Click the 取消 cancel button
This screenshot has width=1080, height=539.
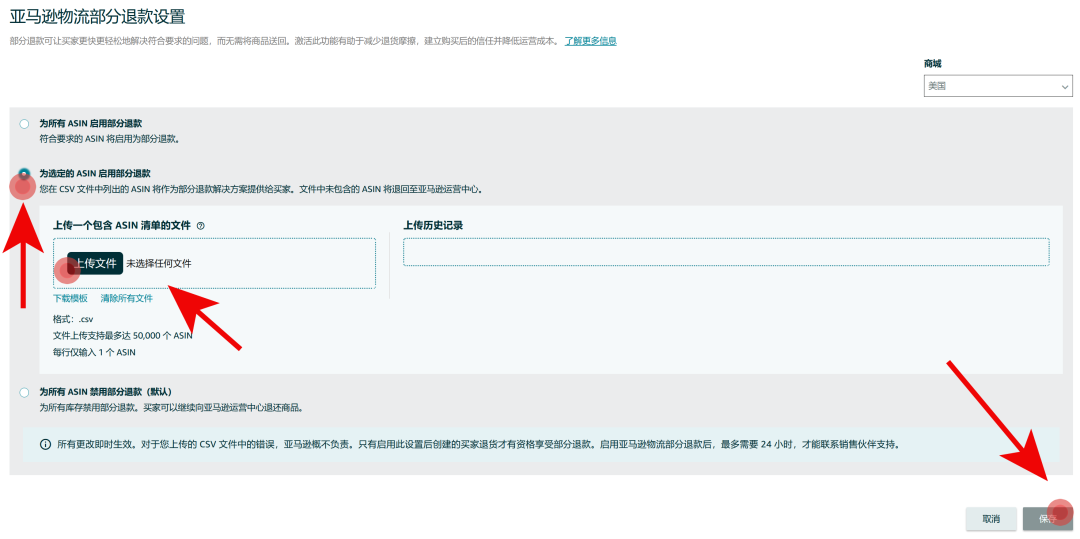tap(991, 519)
